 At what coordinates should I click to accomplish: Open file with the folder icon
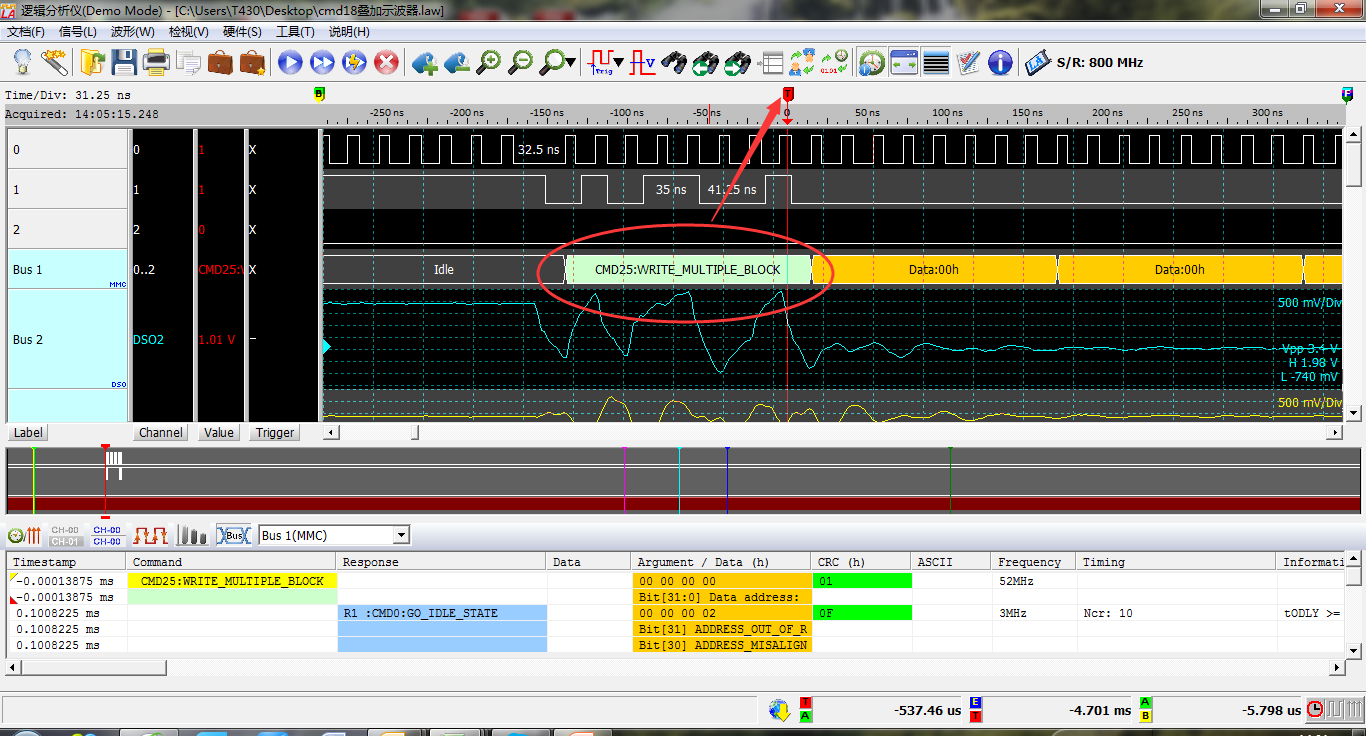[93, 62]
